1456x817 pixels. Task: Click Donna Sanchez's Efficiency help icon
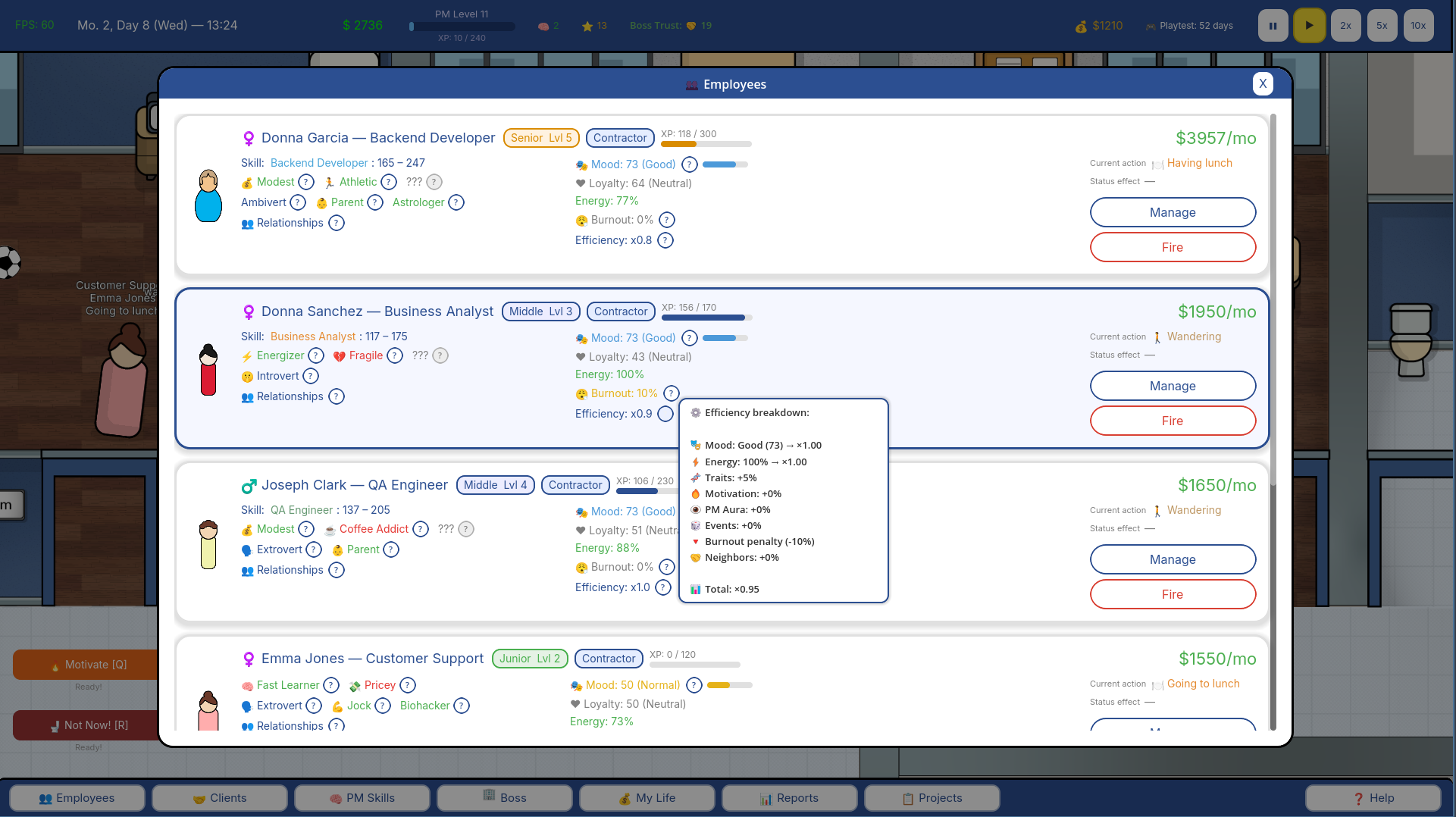(665, 414)
